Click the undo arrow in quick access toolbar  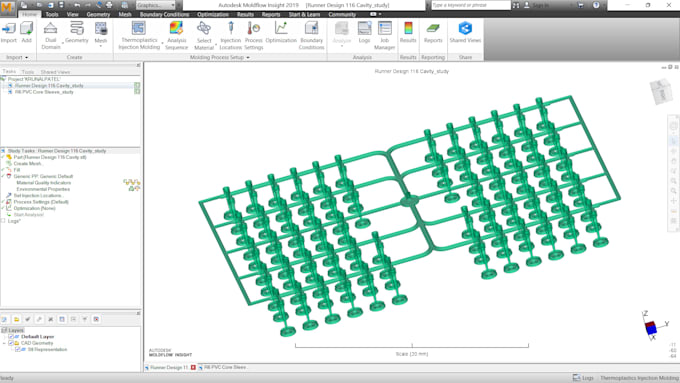point(77,5)
